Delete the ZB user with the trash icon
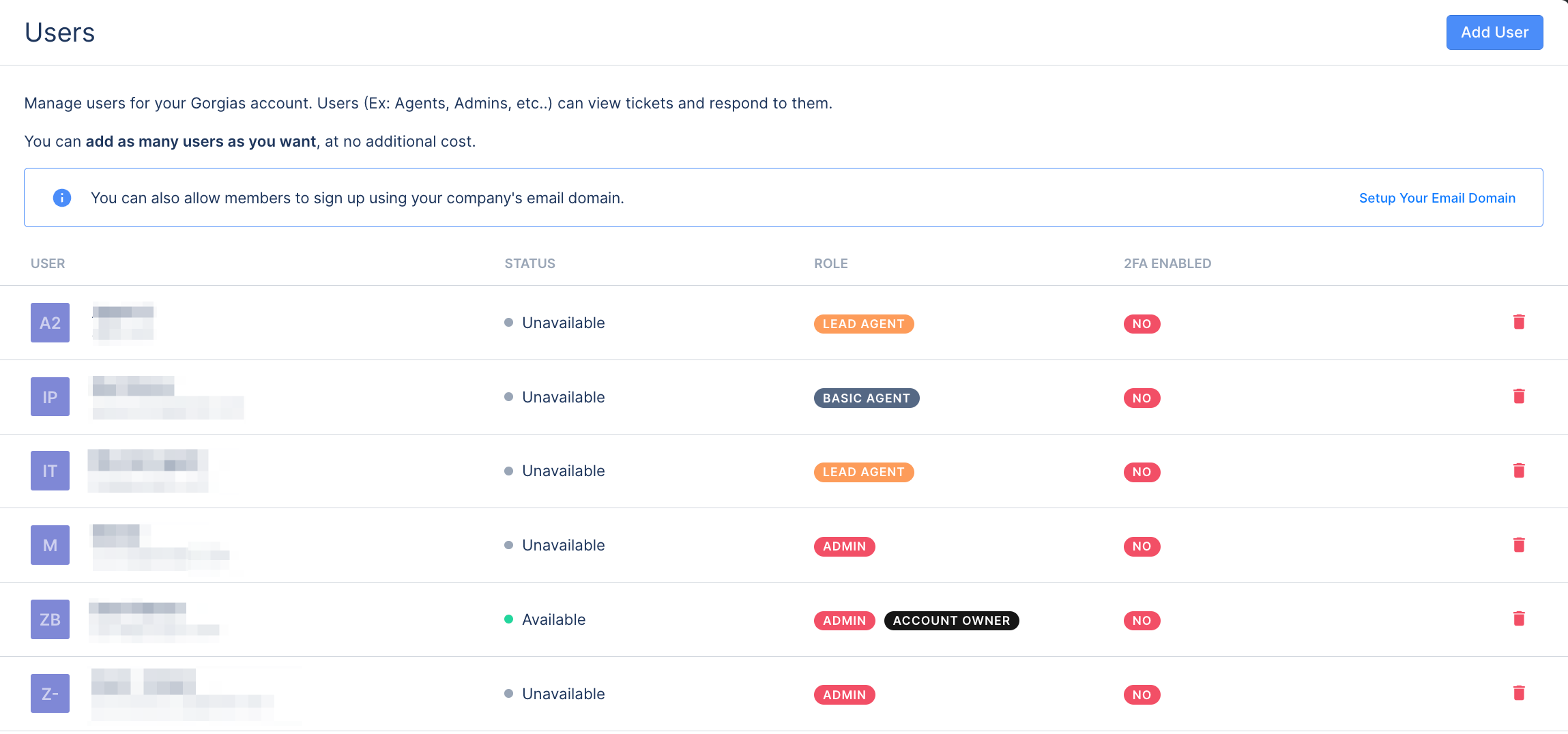 [x=1519, y=619]
